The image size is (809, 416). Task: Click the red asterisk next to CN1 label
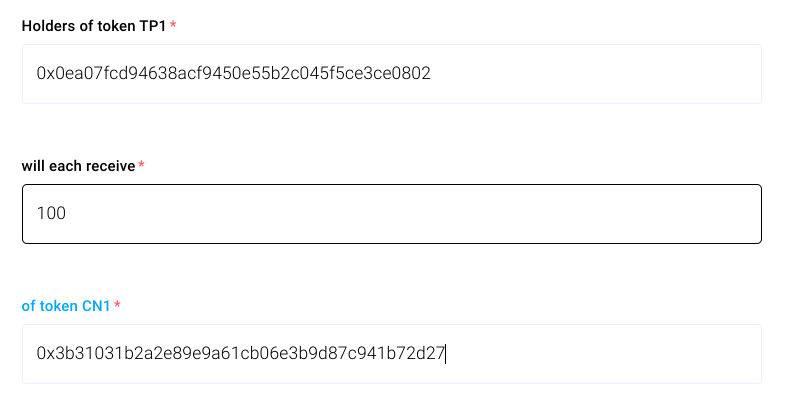[117, 304]
